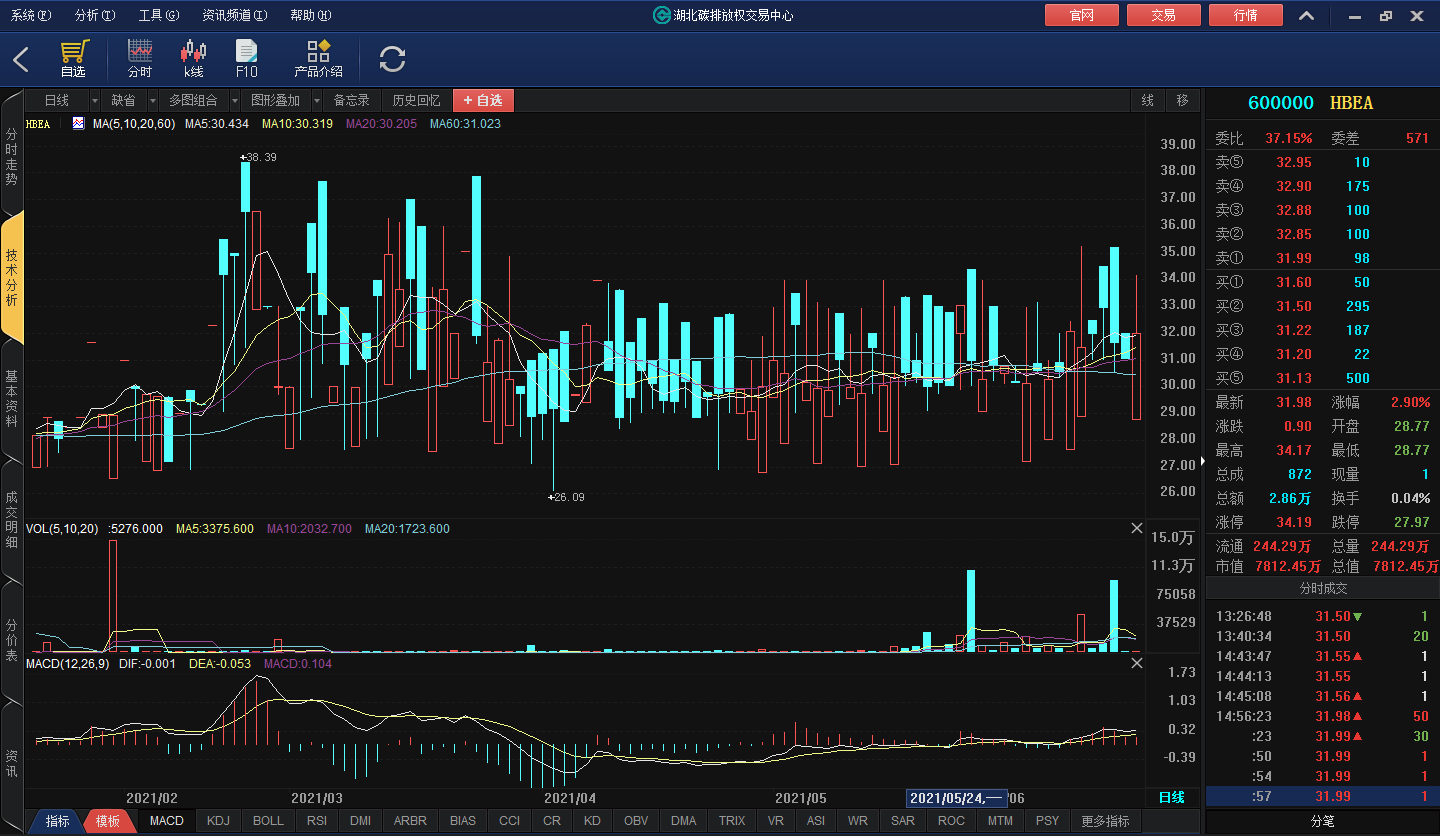The image size is (1440, 836).
Task: Toggle the 移 move mode button
Action: tap(1182, 100)
